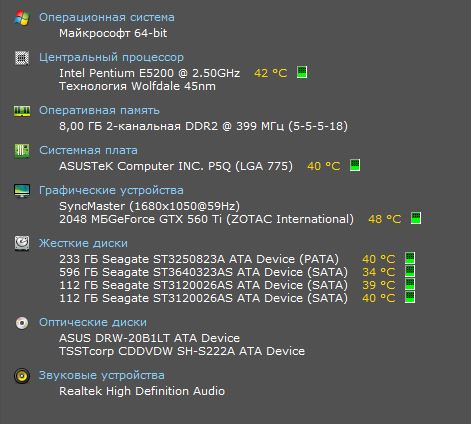Click the optical disc icon

point(22,323)
